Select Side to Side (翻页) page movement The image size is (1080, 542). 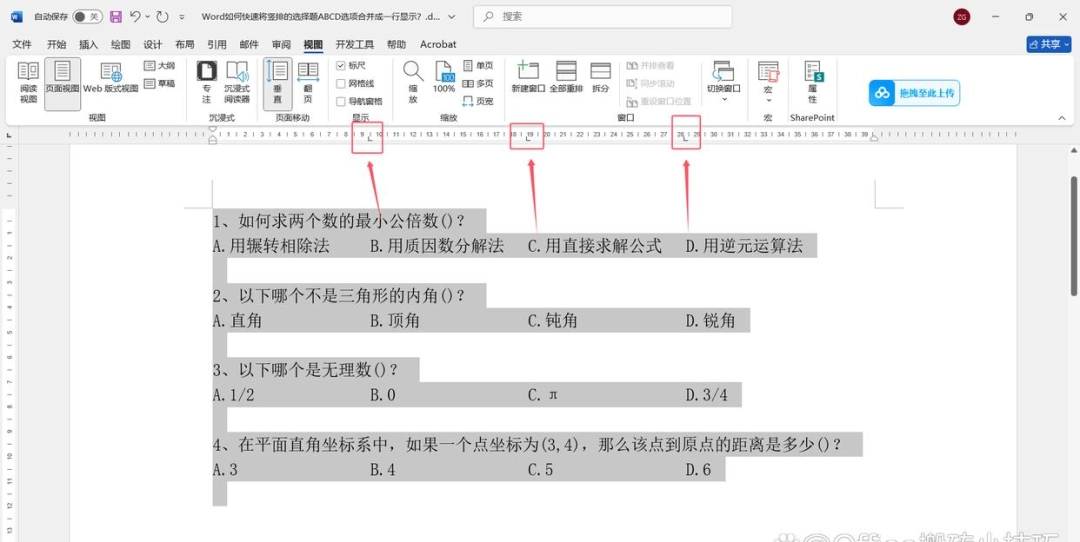click(x=308, y=82)
